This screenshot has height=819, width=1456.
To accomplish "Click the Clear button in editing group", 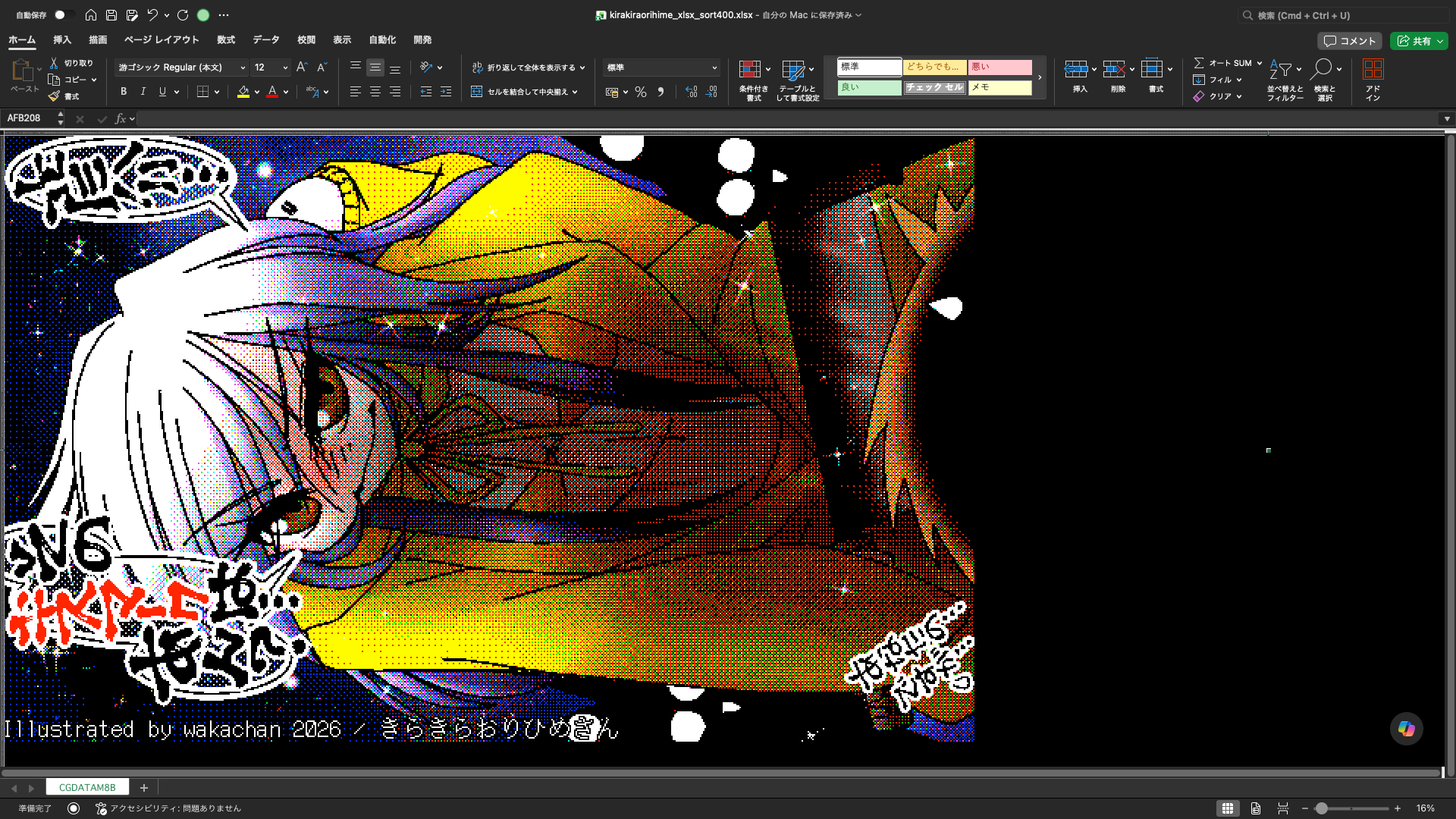I will pyautogui.click(x=1216, y=96).
